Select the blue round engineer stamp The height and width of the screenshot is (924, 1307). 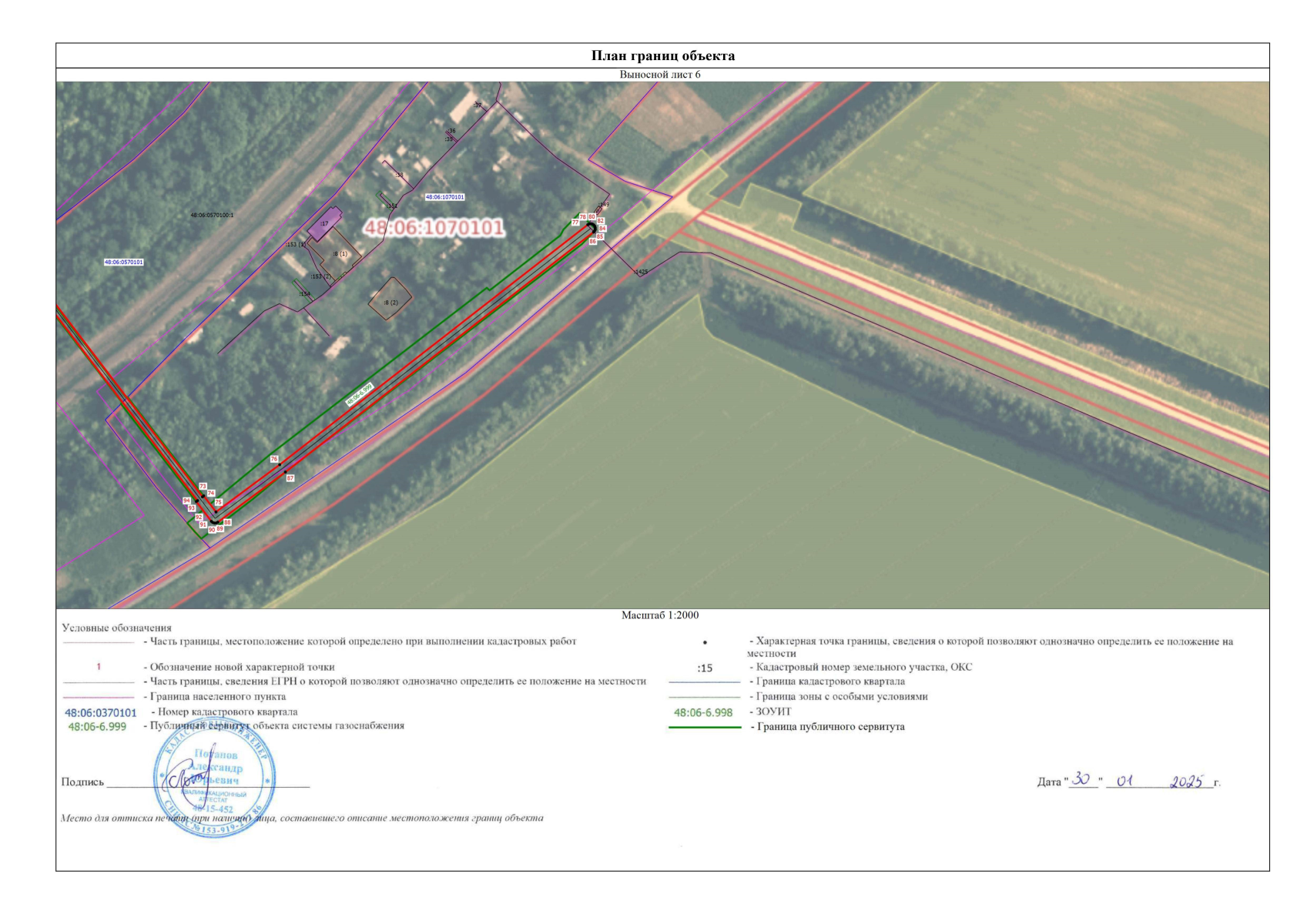214,778
